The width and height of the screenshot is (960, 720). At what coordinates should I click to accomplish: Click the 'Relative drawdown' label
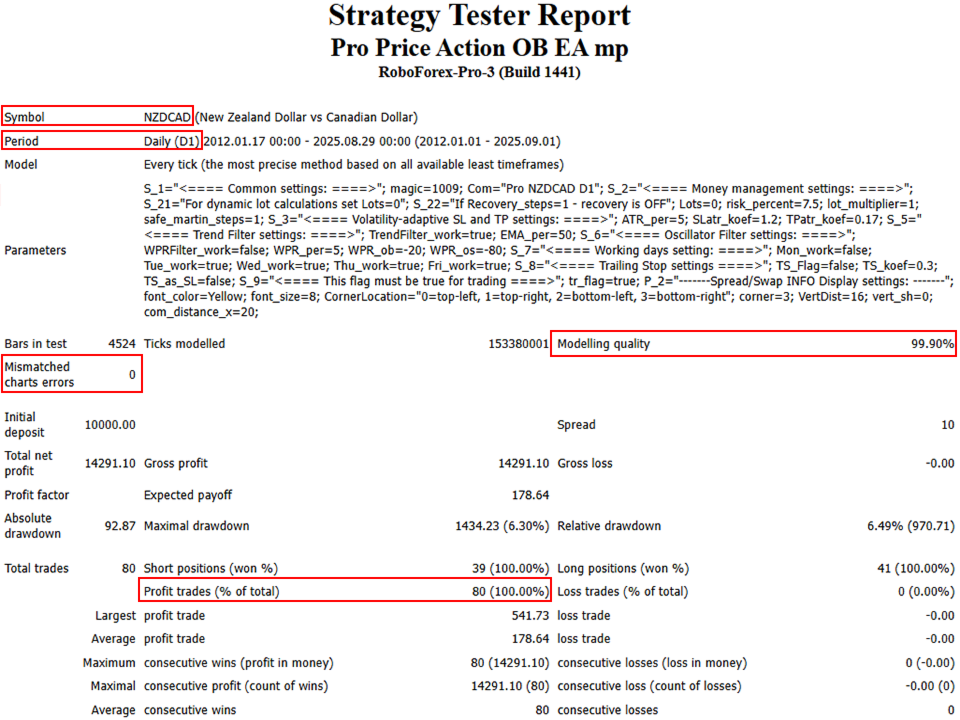(x=609, y=526)
